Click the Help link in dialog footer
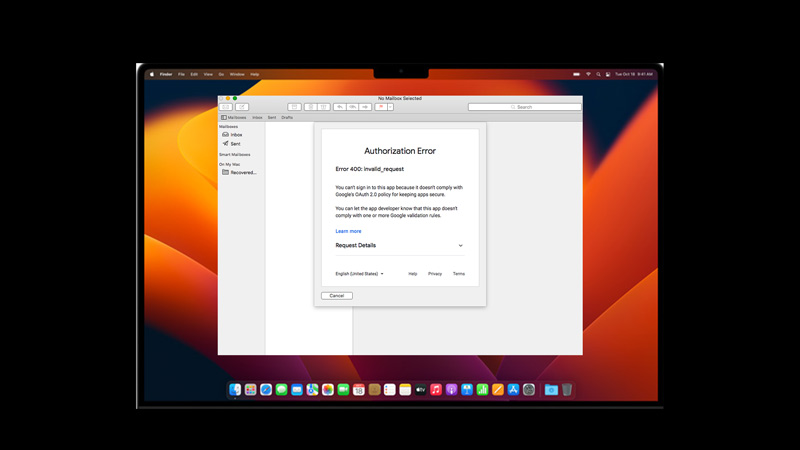800x450 pixels. pos(413,274)
